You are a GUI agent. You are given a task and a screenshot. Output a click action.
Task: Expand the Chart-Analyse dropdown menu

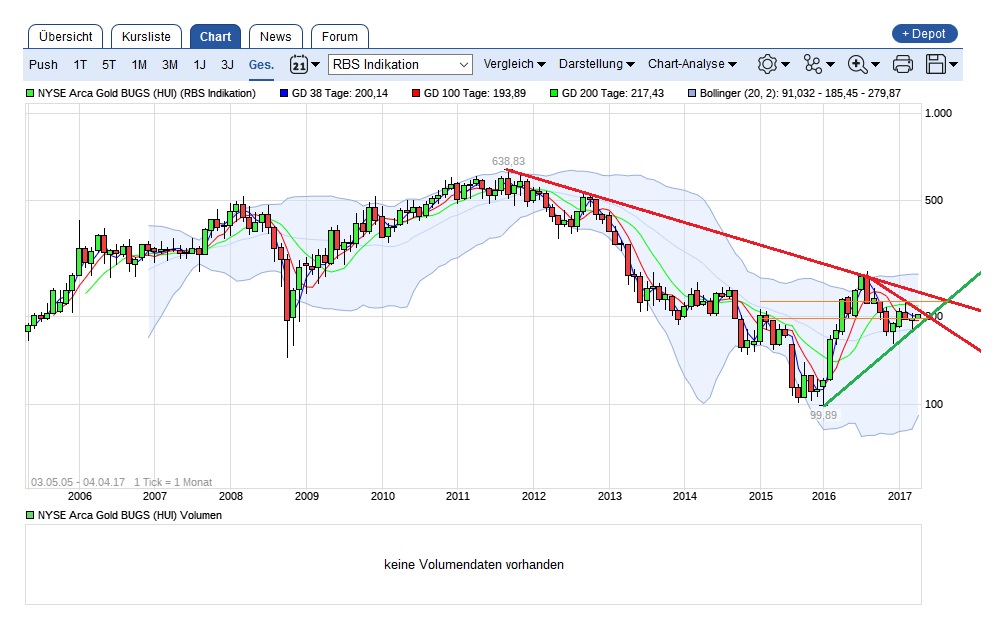click(692, 65)
